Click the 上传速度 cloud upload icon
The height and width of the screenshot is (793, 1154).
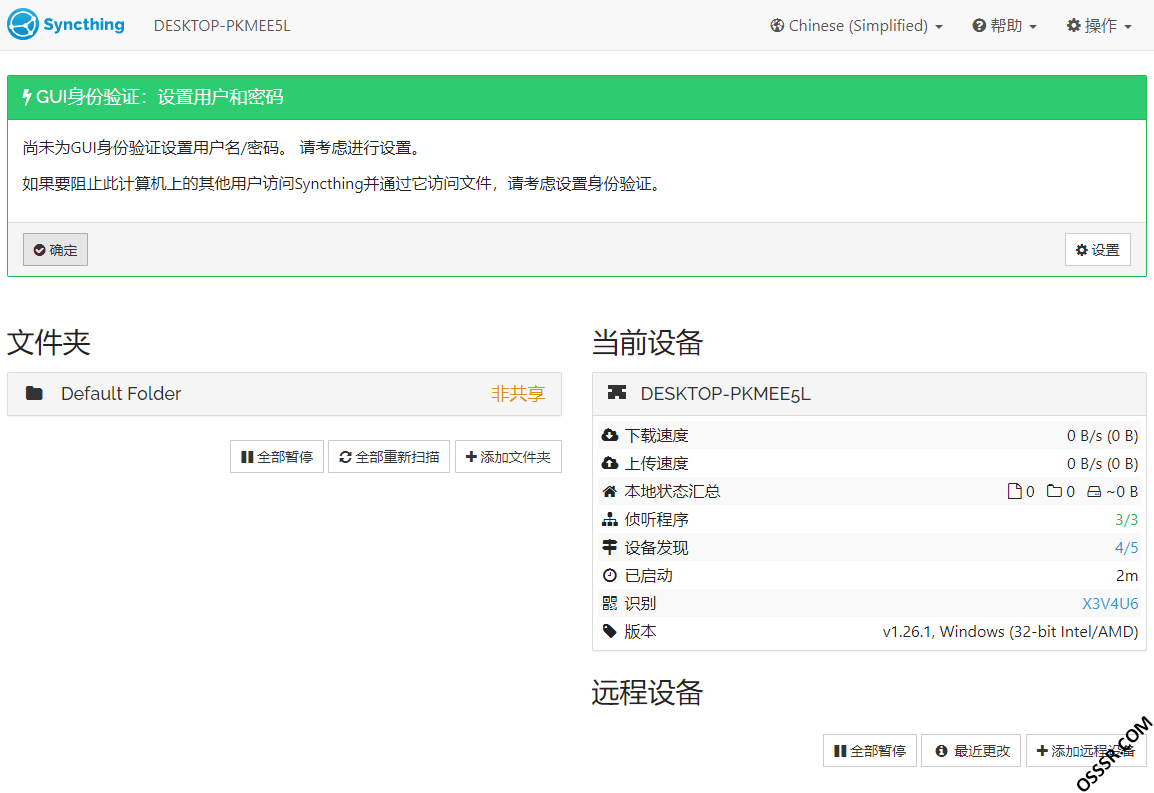[x=609, y=463]
